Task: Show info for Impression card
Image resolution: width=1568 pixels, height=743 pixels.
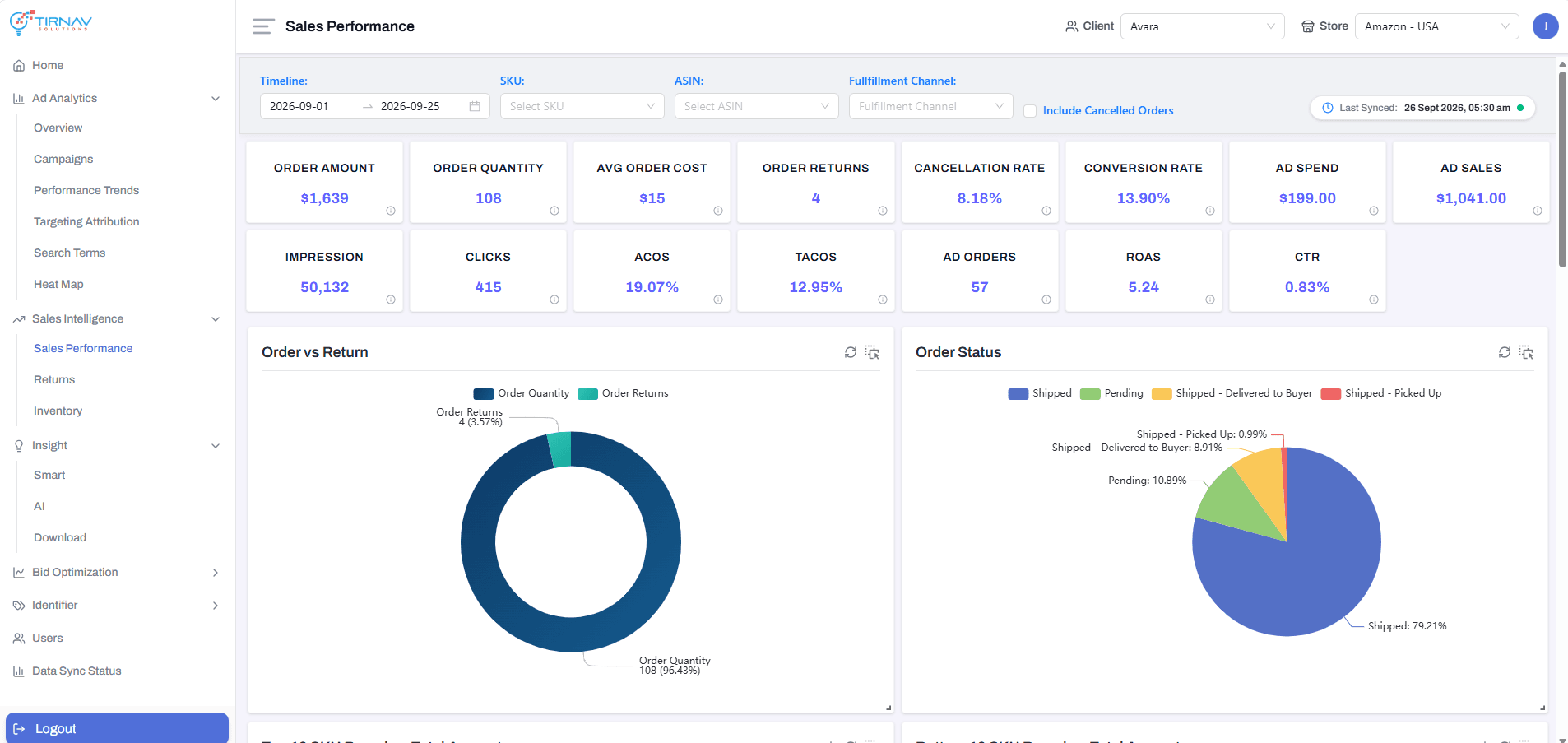Action: point(391,300)
